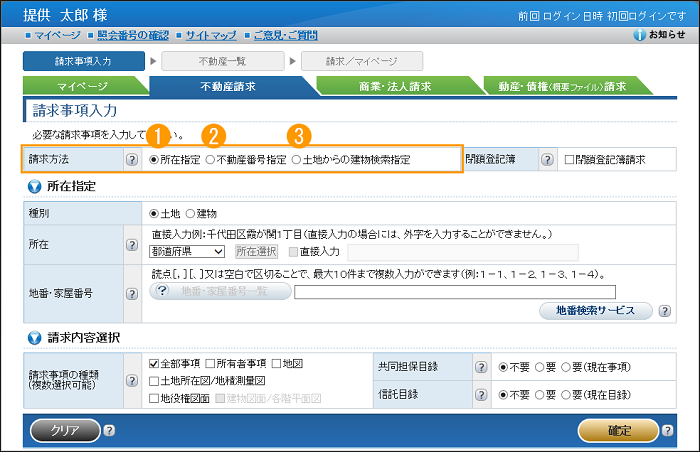Enable 直接入力 checkbox
700x452 pixels.
point(293,252)
